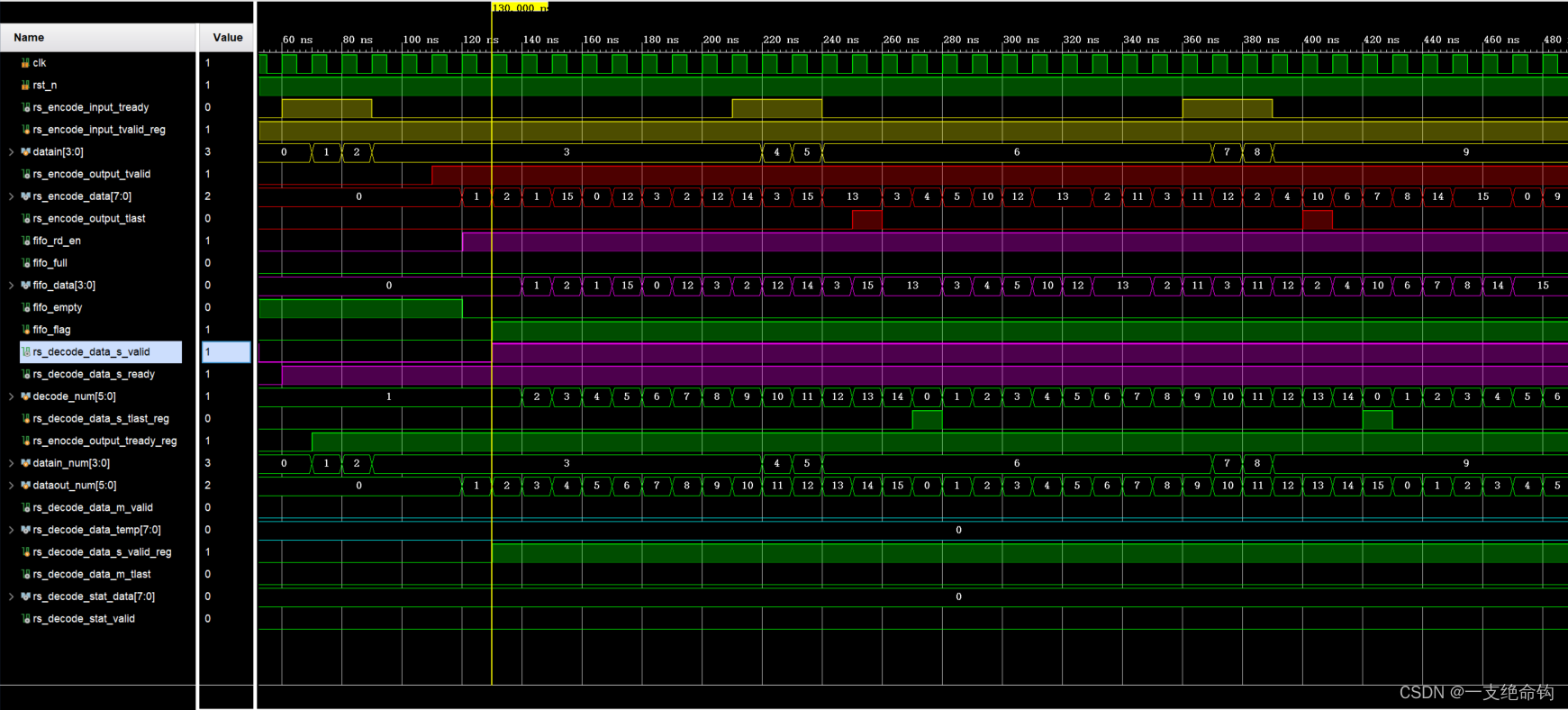Select rs_encode_input_tready signal name

pyautogui.click(x=91, y=107)
